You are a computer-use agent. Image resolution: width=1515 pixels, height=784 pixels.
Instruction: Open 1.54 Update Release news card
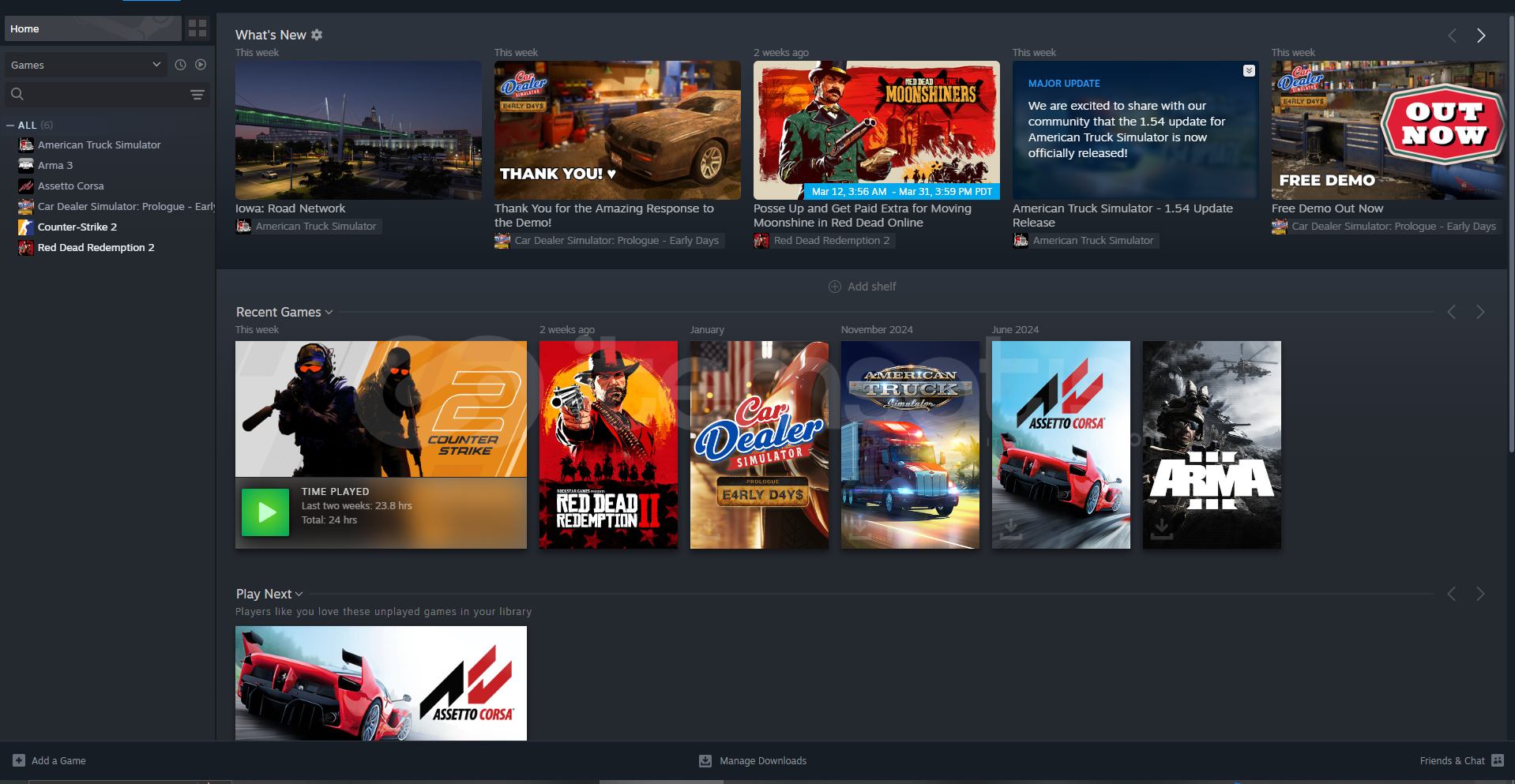pyautogui.click(x=1136, y=130)
